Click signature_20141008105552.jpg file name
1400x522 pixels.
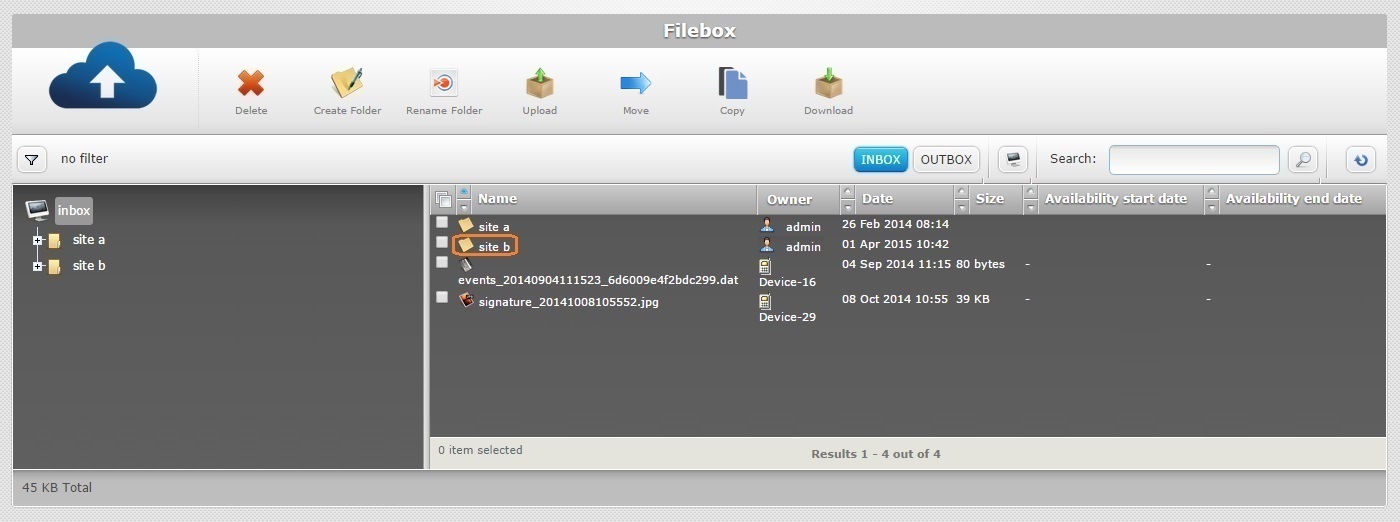[568, 302]
